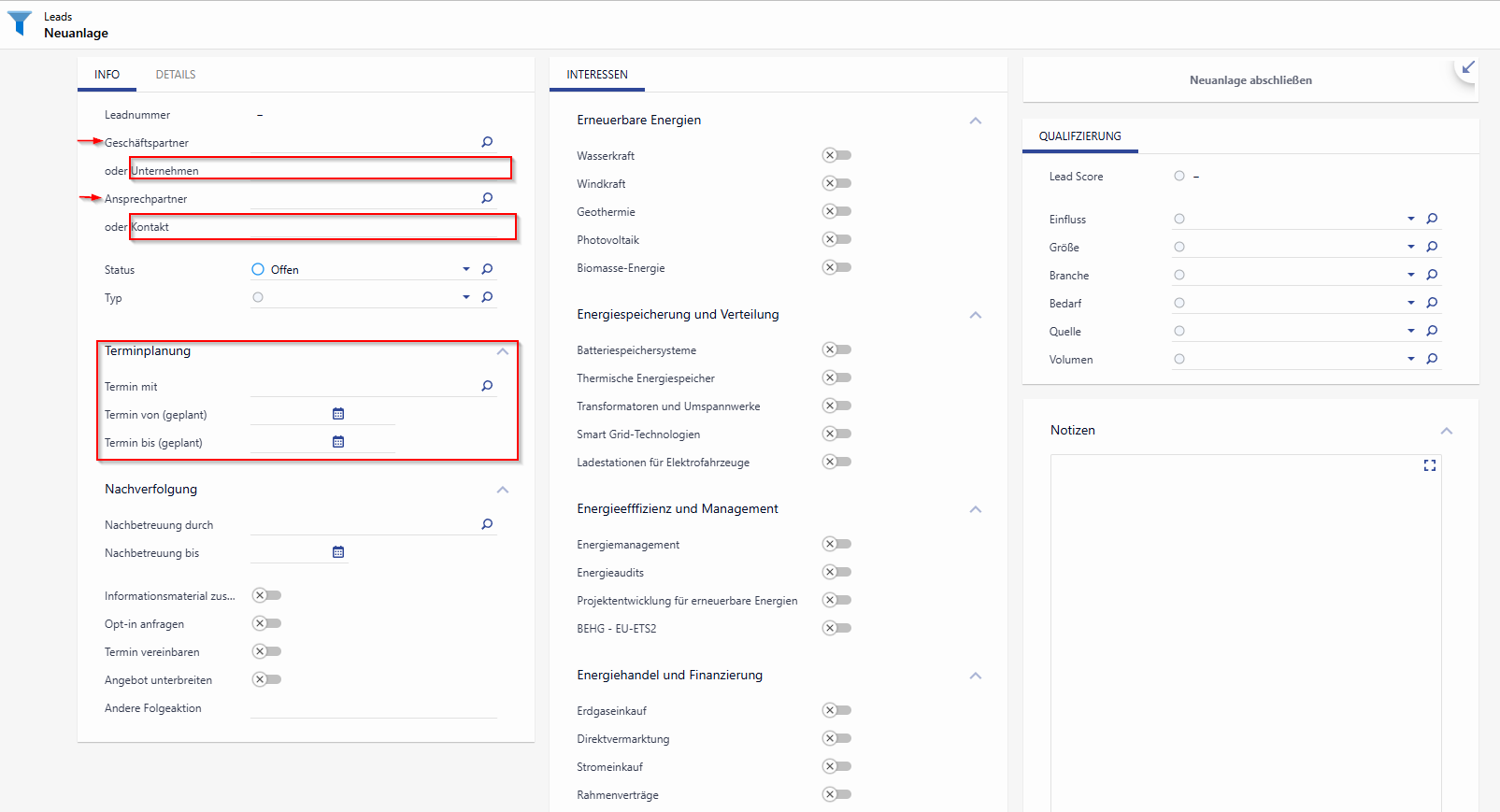Click the Leads funnel icon
Image resolution: width=1500 pixels, height=812 pixels.
[x=20, y=23]
